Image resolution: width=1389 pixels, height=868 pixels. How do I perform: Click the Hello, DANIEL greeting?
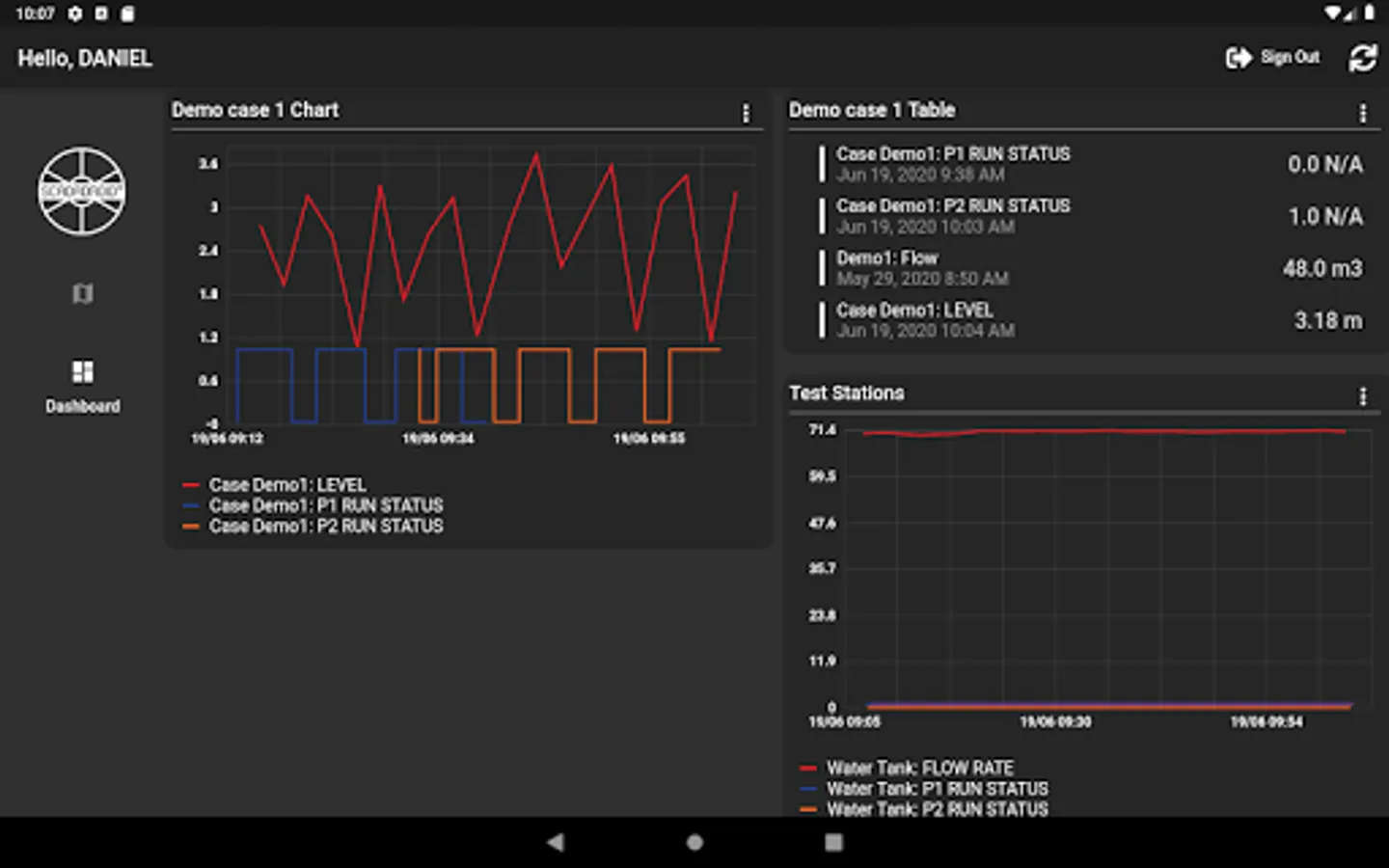[x=85, y=59]
